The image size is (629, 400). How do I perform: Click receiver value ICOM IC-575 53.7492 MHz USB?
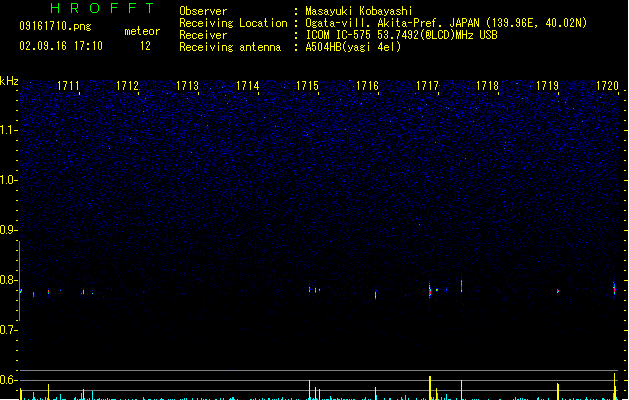[401, 35]
